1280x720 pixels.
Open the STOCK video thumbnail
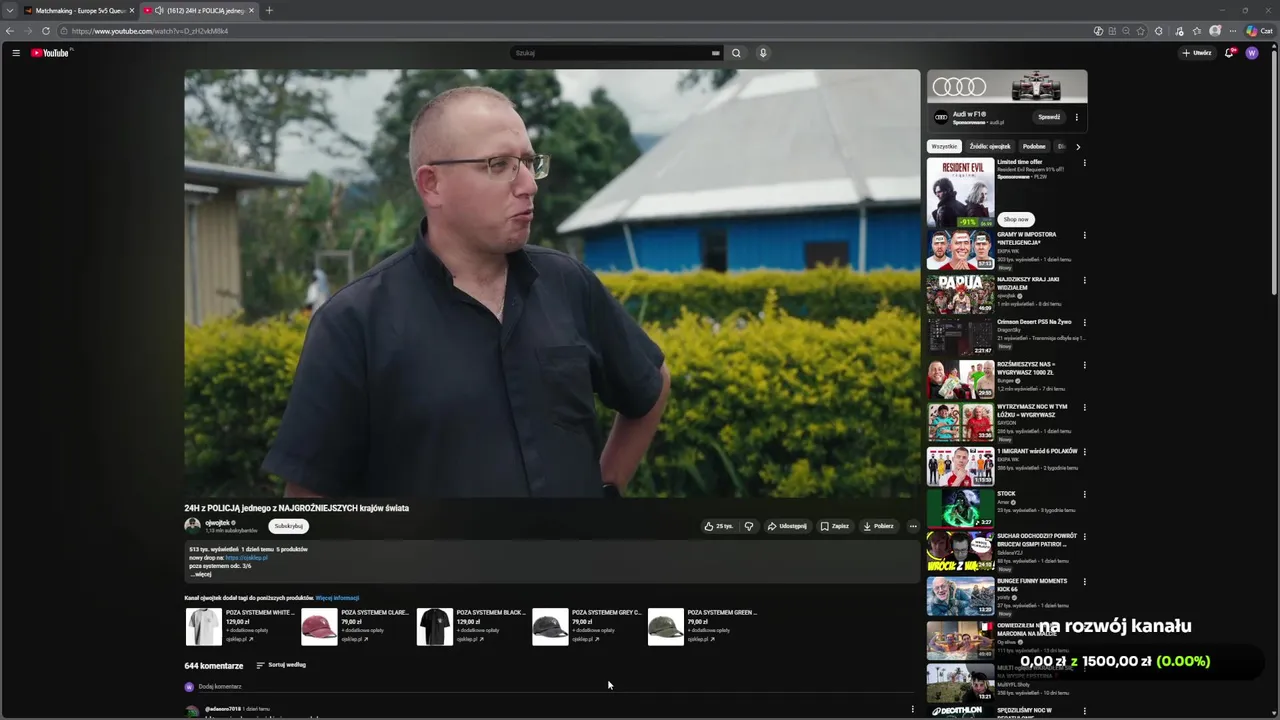[960, 508]
